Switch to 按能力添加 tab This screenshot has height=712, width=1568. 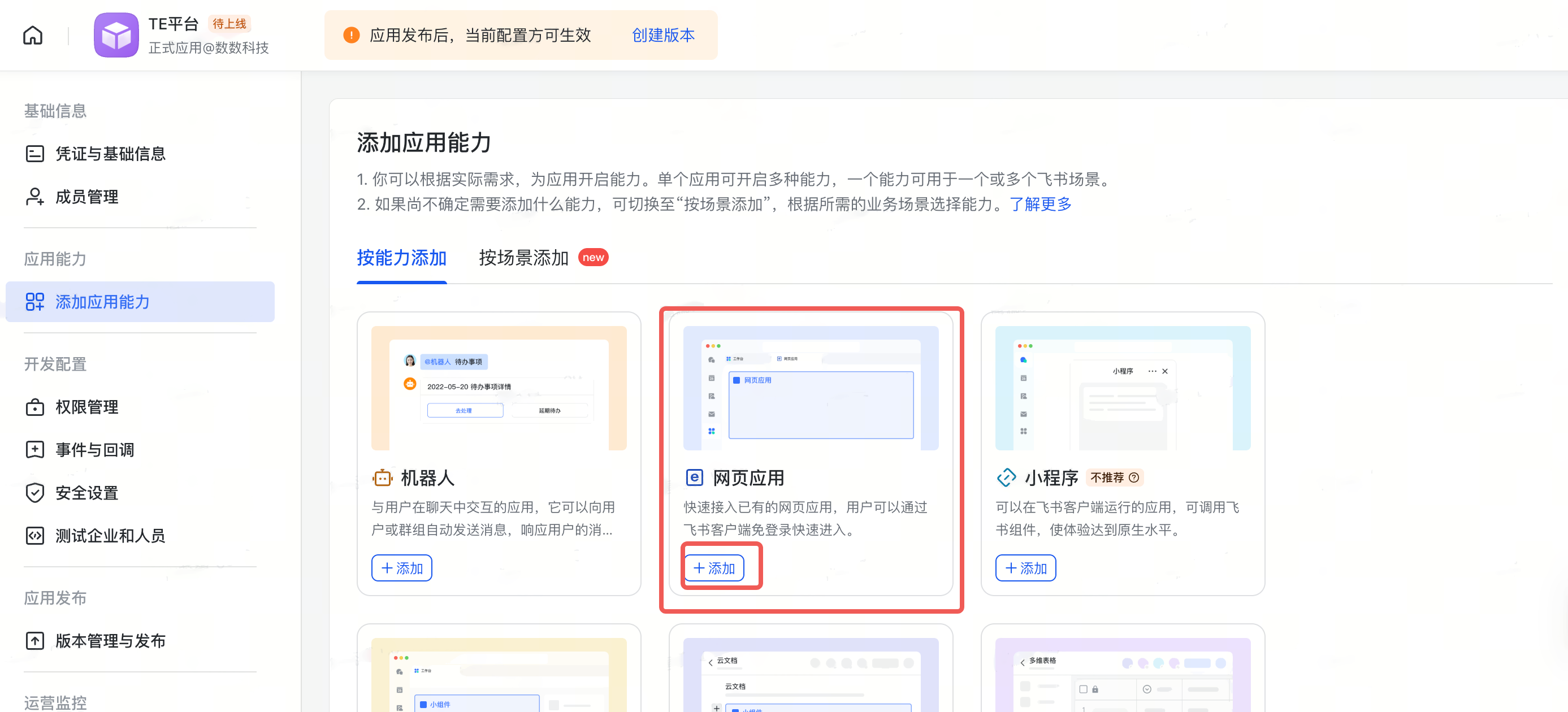point(402,258)
